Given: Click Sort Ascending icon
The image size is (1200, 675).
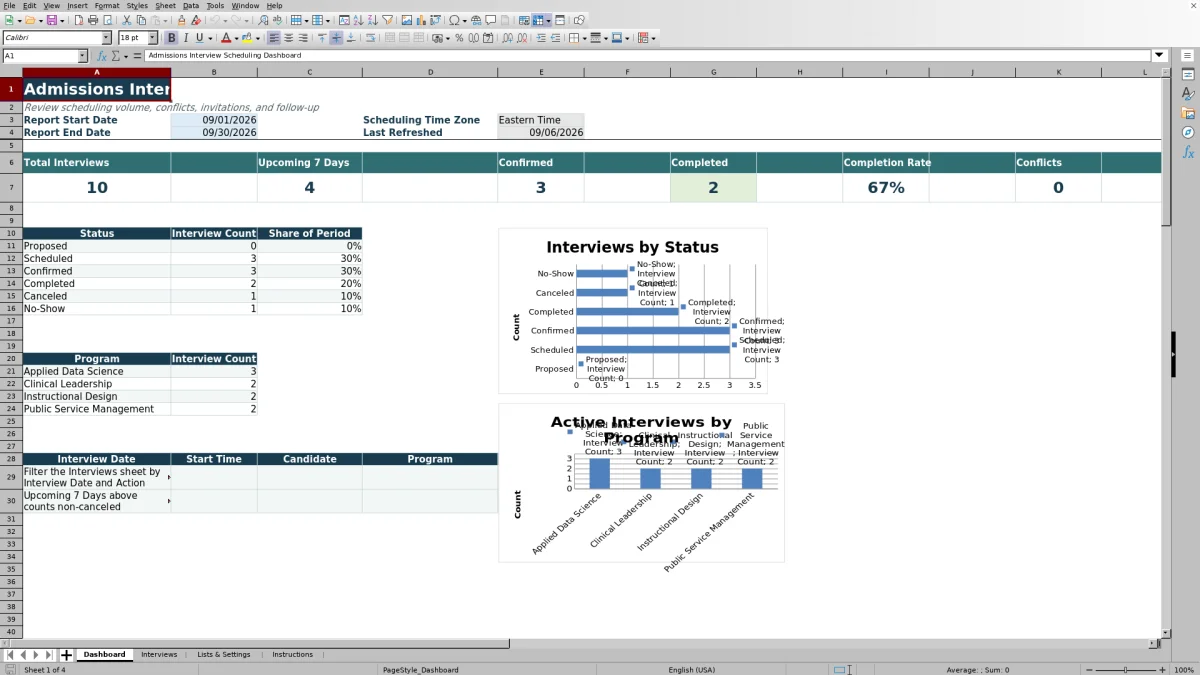Looking at the screenshot, I should coord(357,20).
